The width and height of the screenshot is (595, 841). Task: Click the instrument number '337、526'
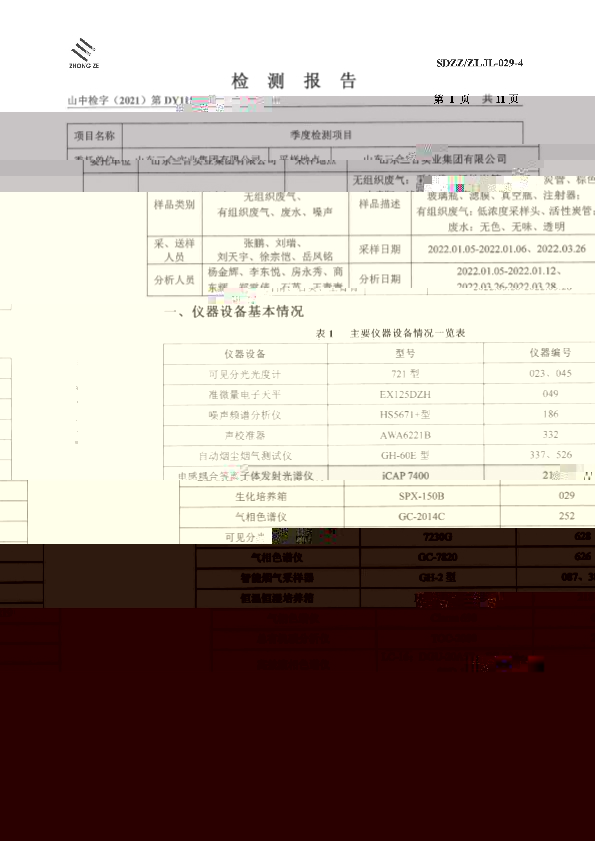pos(550,455)
